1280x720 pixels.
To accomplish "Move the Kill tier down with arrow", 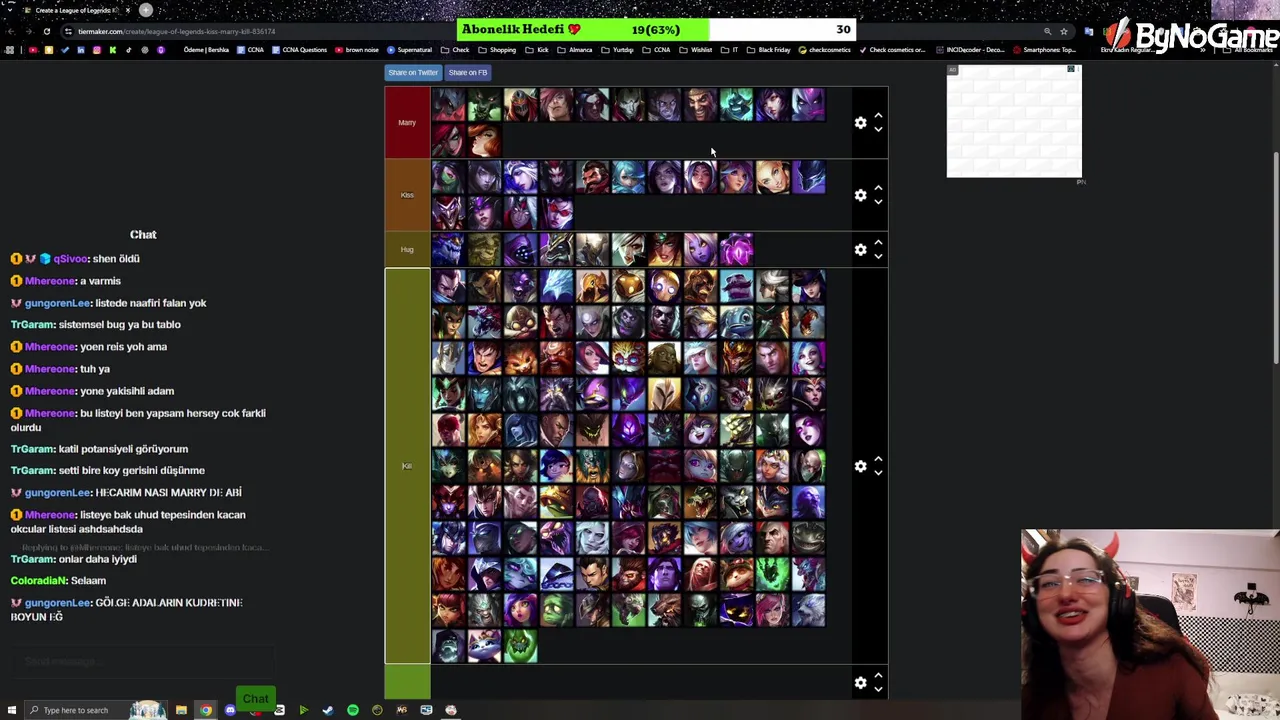I will (878, 473).
